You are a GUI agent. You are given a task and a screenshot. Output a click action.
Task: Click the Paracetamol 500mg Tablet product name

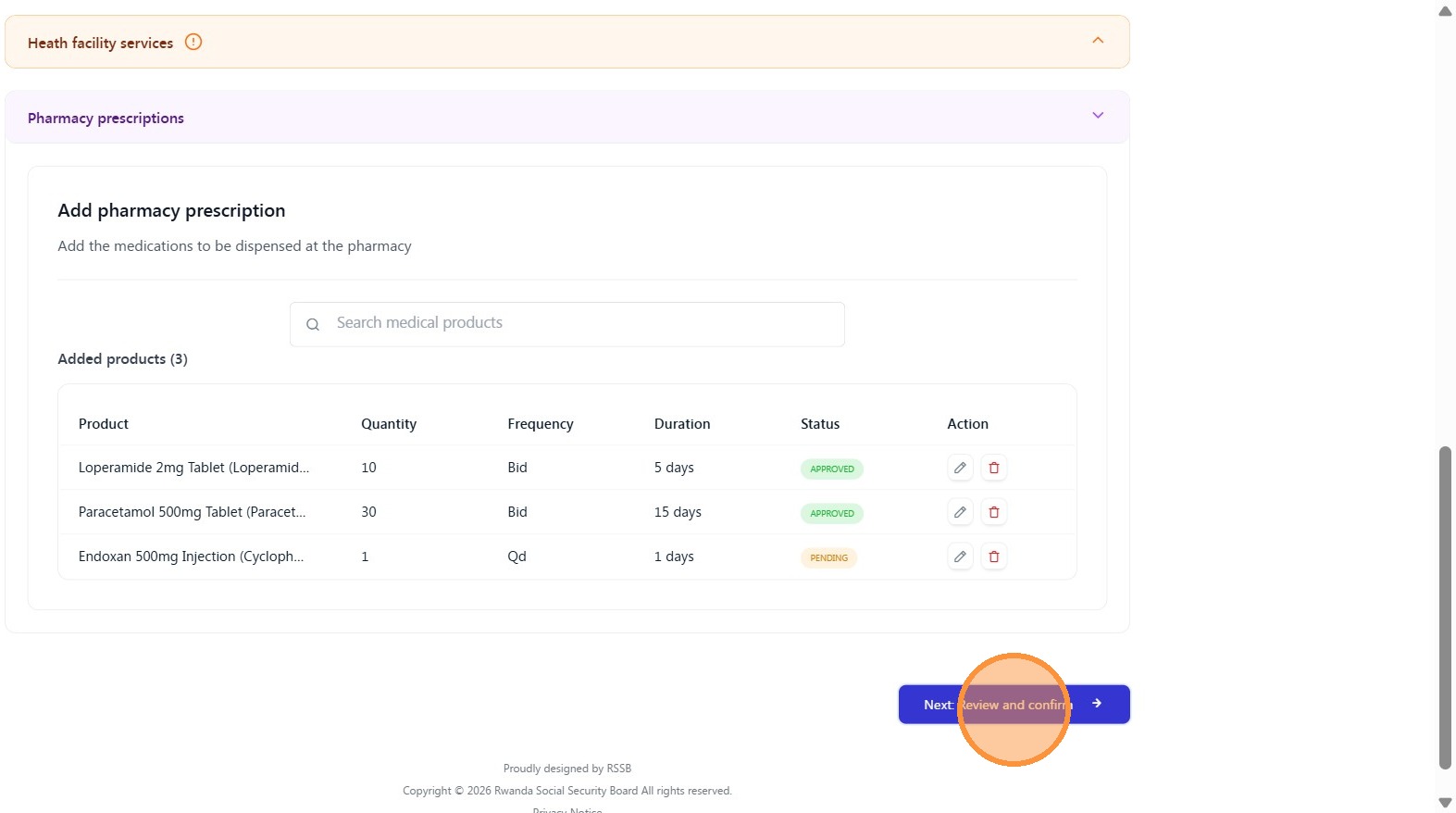pyautogui.click(x=192, y=512)
